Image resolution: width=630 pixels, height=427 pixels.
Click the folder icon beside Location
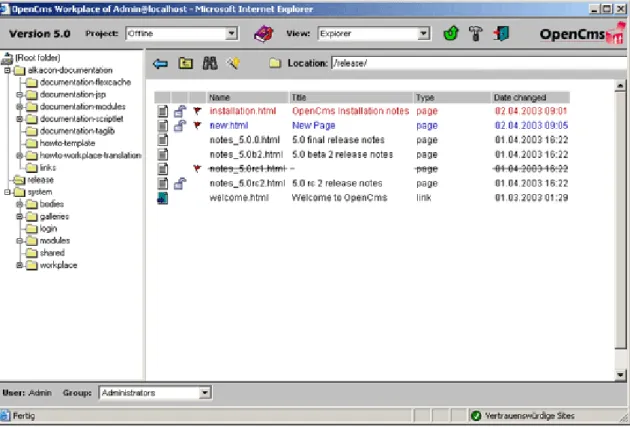tap(275, 63)
